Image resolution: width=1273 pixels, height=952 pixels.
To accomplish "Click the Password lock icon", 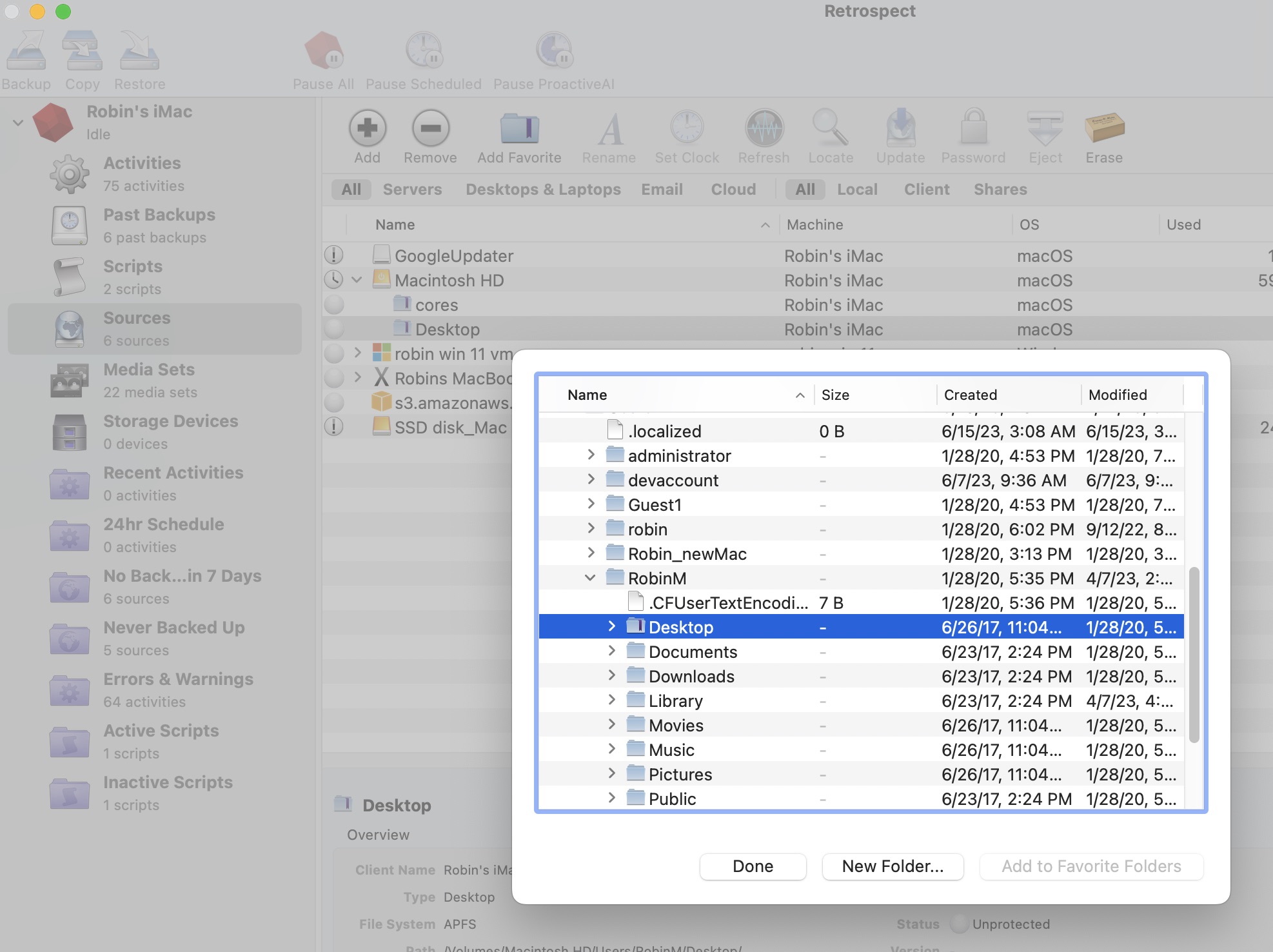I will (x=974, y=126).
